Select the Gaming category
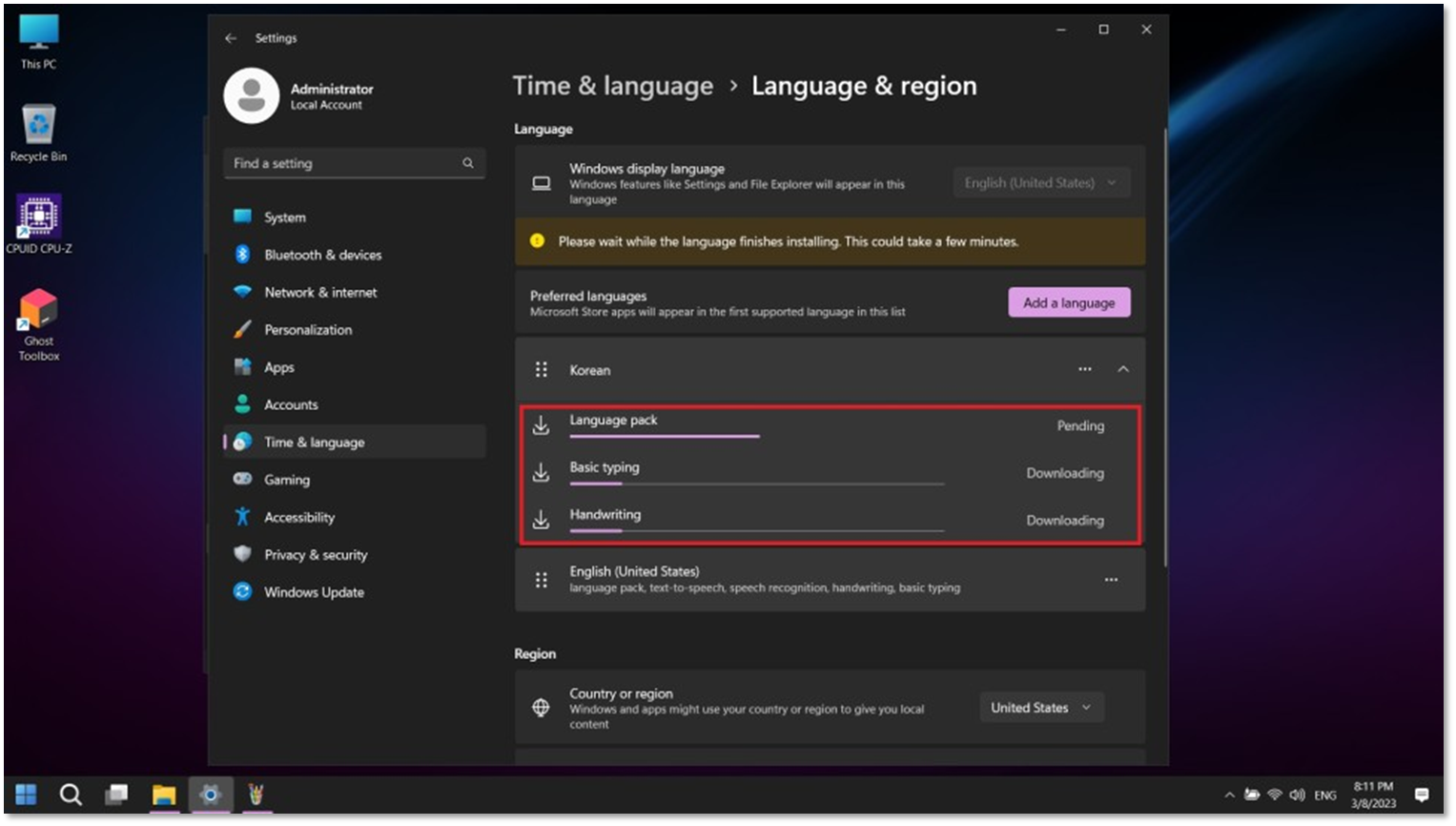 click(355, 480)
